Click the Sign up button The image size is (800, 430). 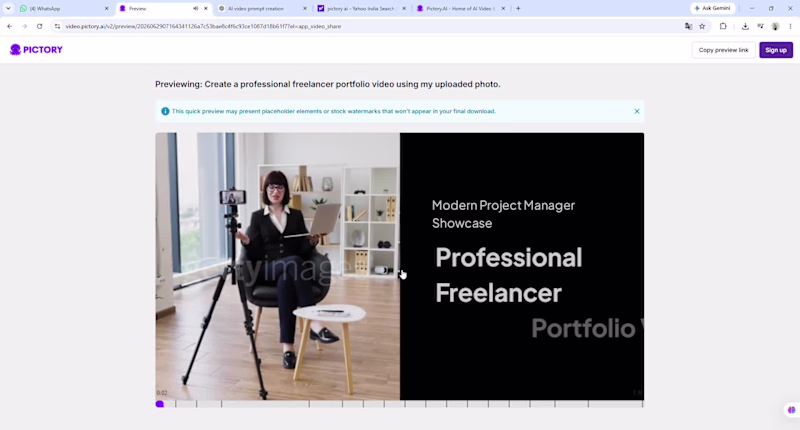pos(776,50)
